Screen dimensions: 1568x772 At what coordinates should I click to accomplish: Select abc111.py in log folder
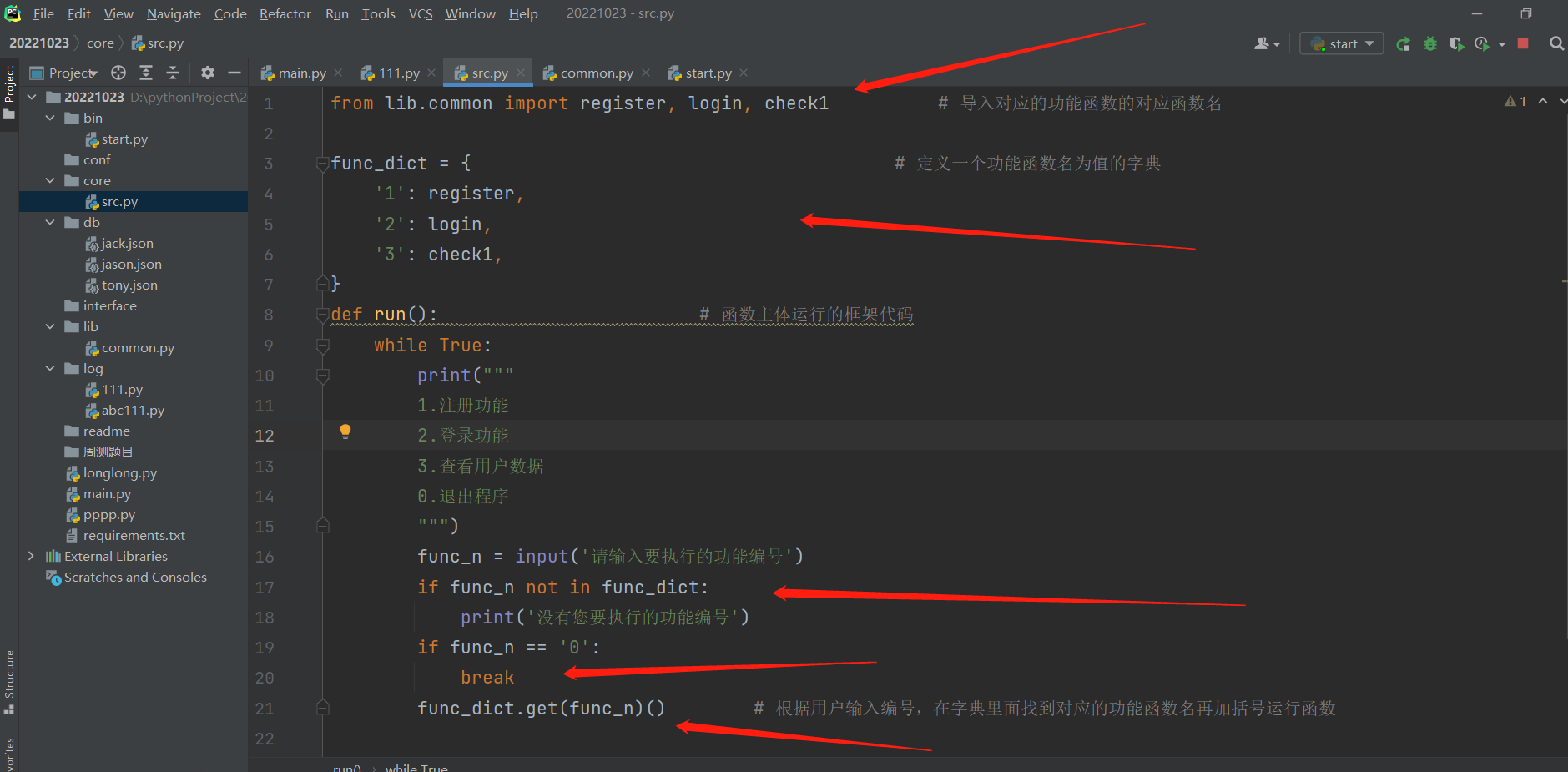(x=133, y=410)
